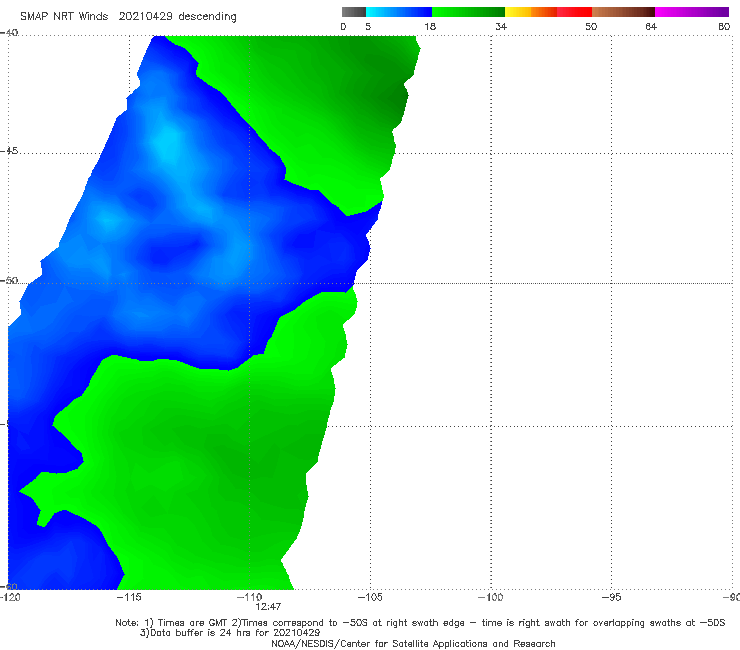Click the longitude label '-120'

click(x=10, y=597)
